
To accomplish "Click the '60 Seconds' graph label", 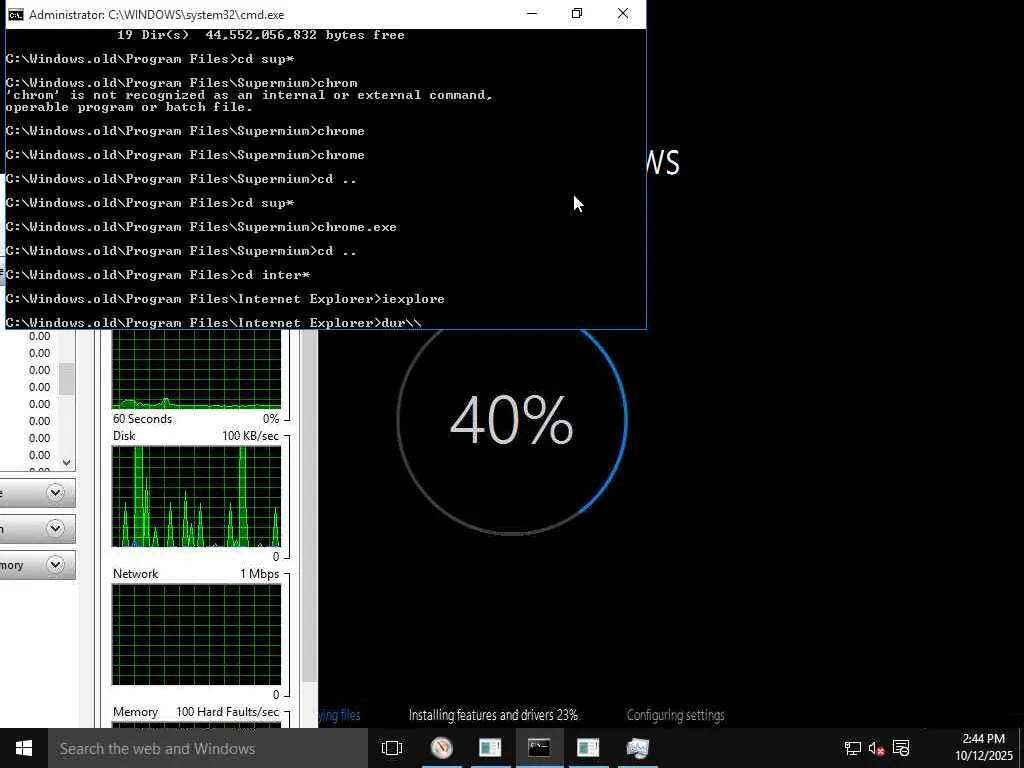I will [x=142, y=419].
